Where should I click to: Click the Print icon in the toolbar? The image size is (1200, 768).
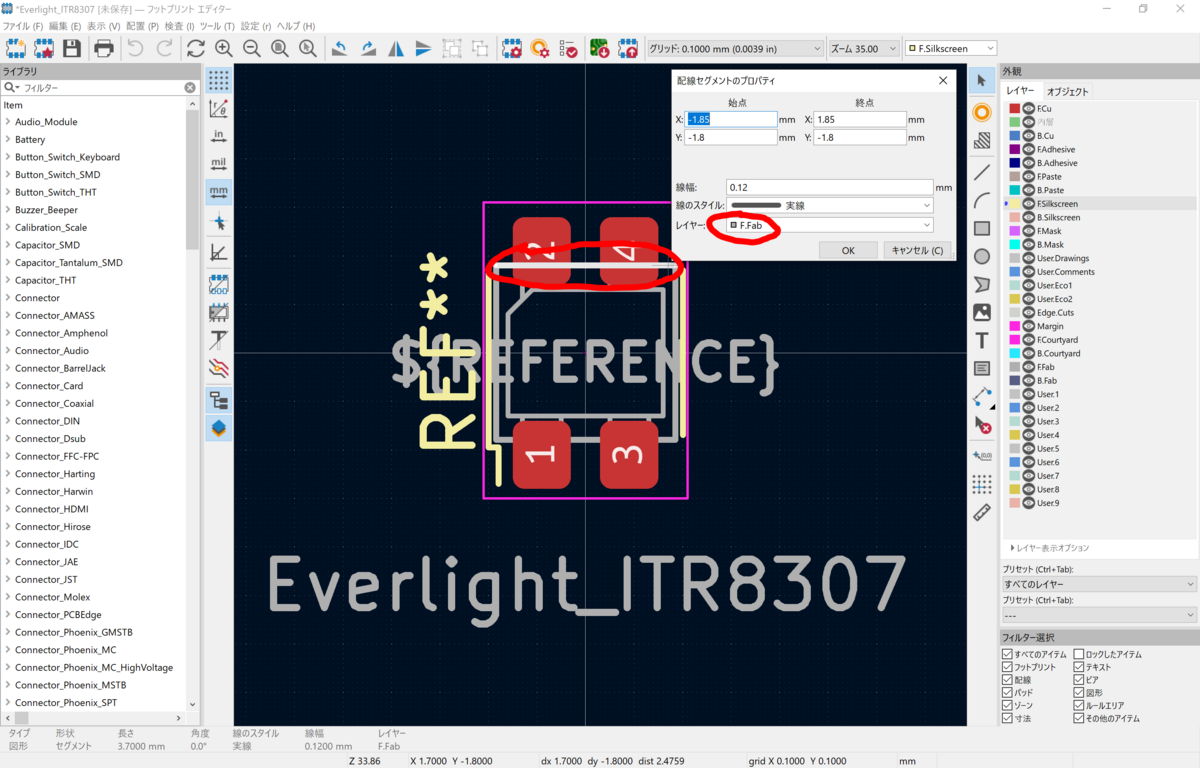point(104,48)
